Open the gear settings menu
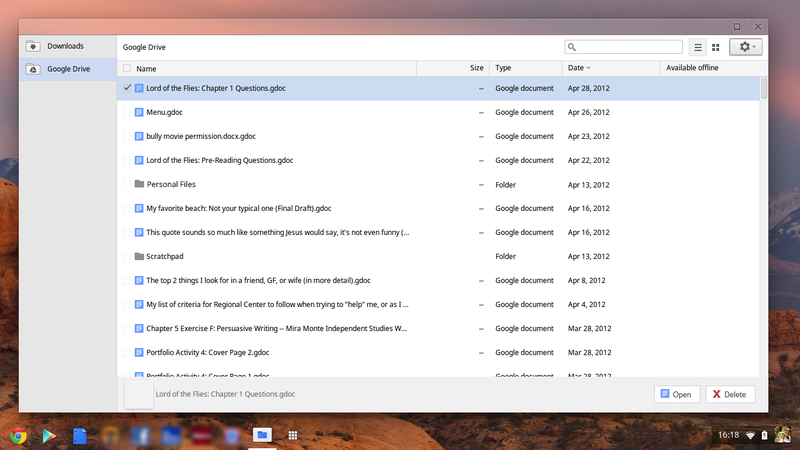The height and width of the screenshot is (450, 800). (x=745, y=47)
